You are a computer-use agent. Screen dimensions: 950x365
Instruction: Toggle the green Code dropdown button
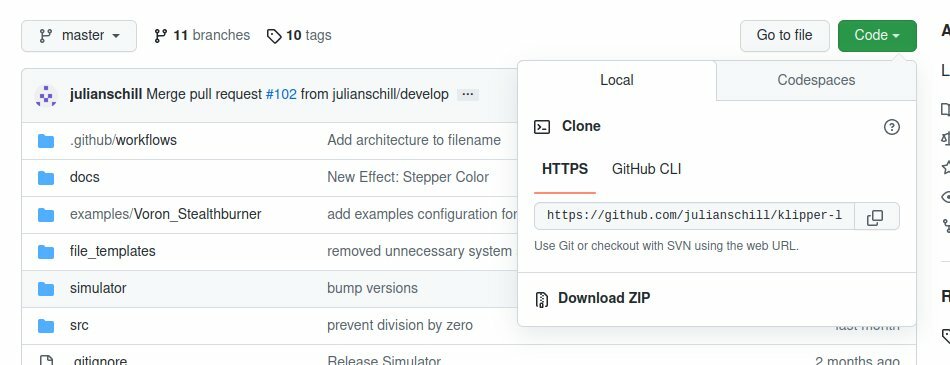click(x=877, y=36)
